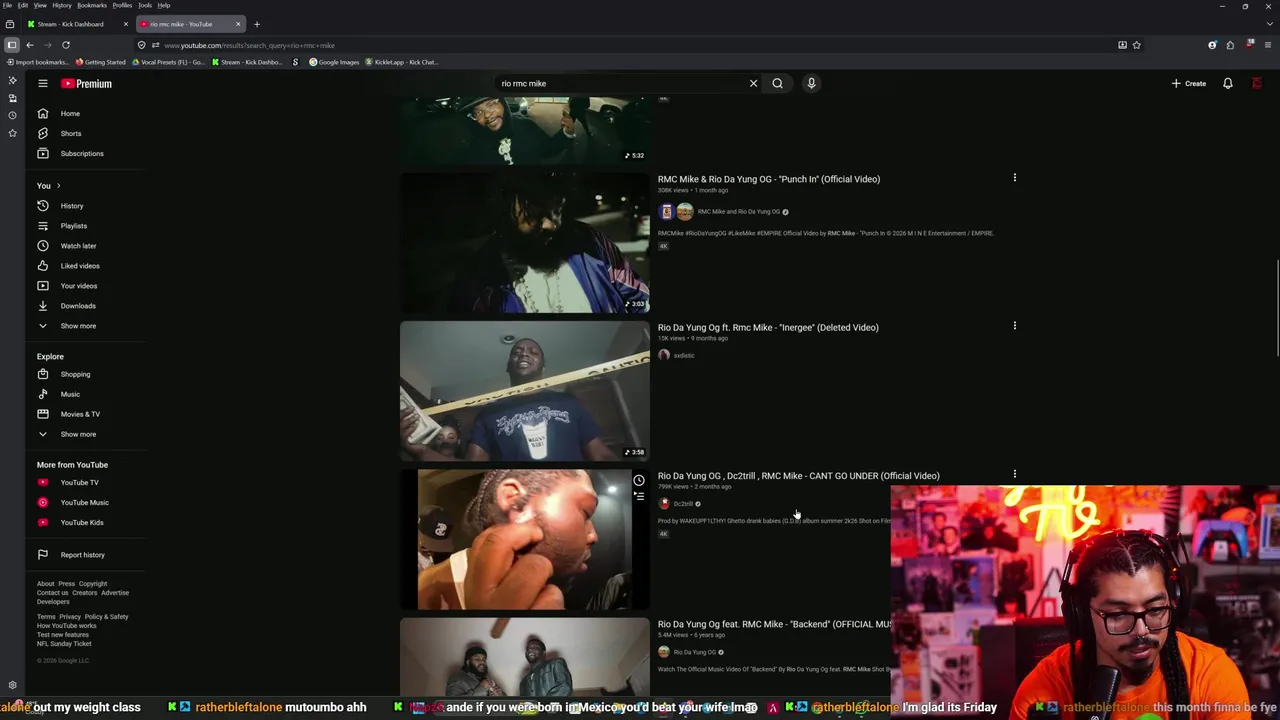This screenshot has width=1280, height=720.
Task: Bookmark this page with star
Action: 1137,45
